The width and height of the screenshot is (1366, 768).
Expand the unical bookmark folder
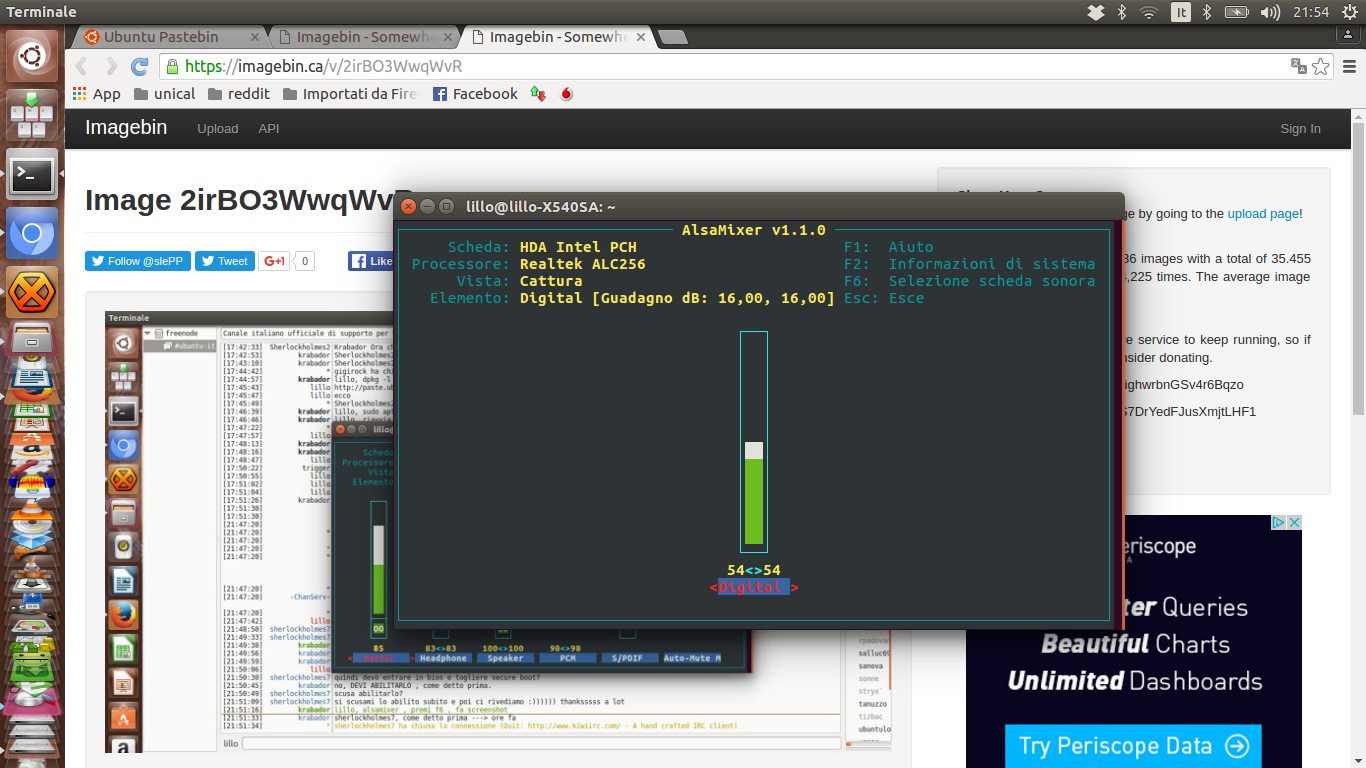pos(164,94)
